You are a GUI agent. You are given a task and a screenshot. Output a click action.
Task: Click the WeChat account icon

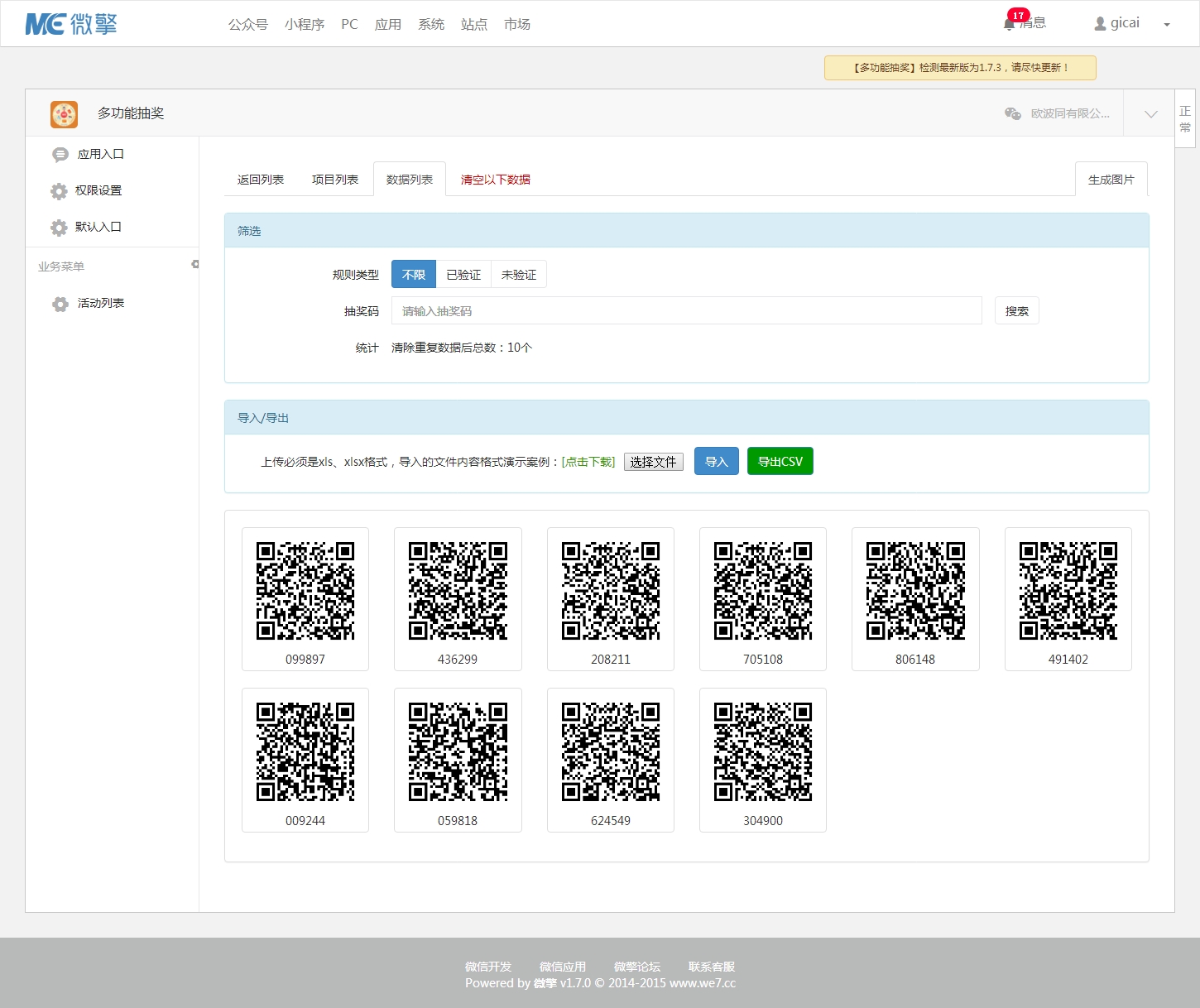pyautogui.click(x=1012, y=113)
